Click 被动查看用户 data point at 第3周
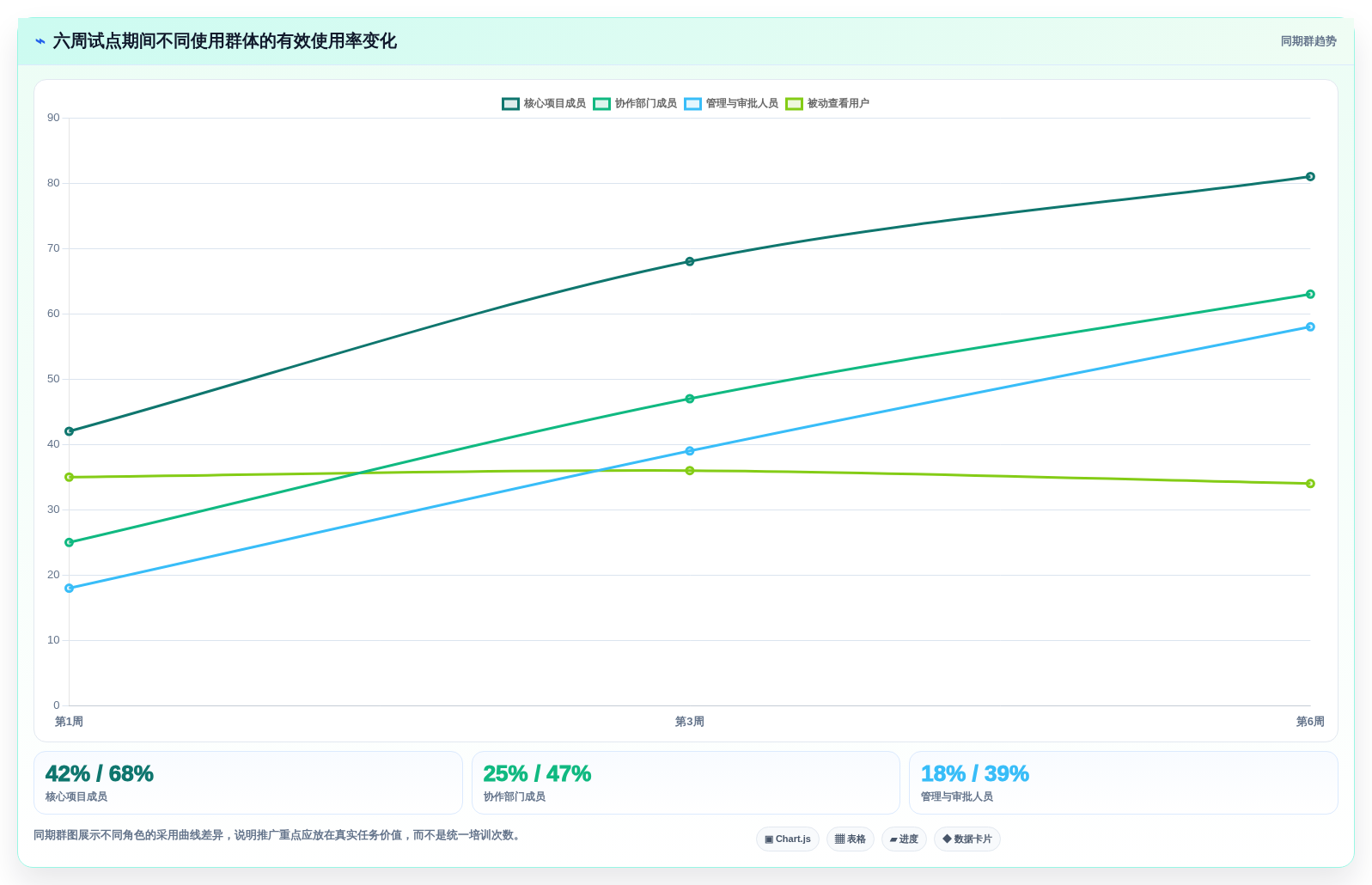Screen dimensions: 1372x885 [690, 471]
